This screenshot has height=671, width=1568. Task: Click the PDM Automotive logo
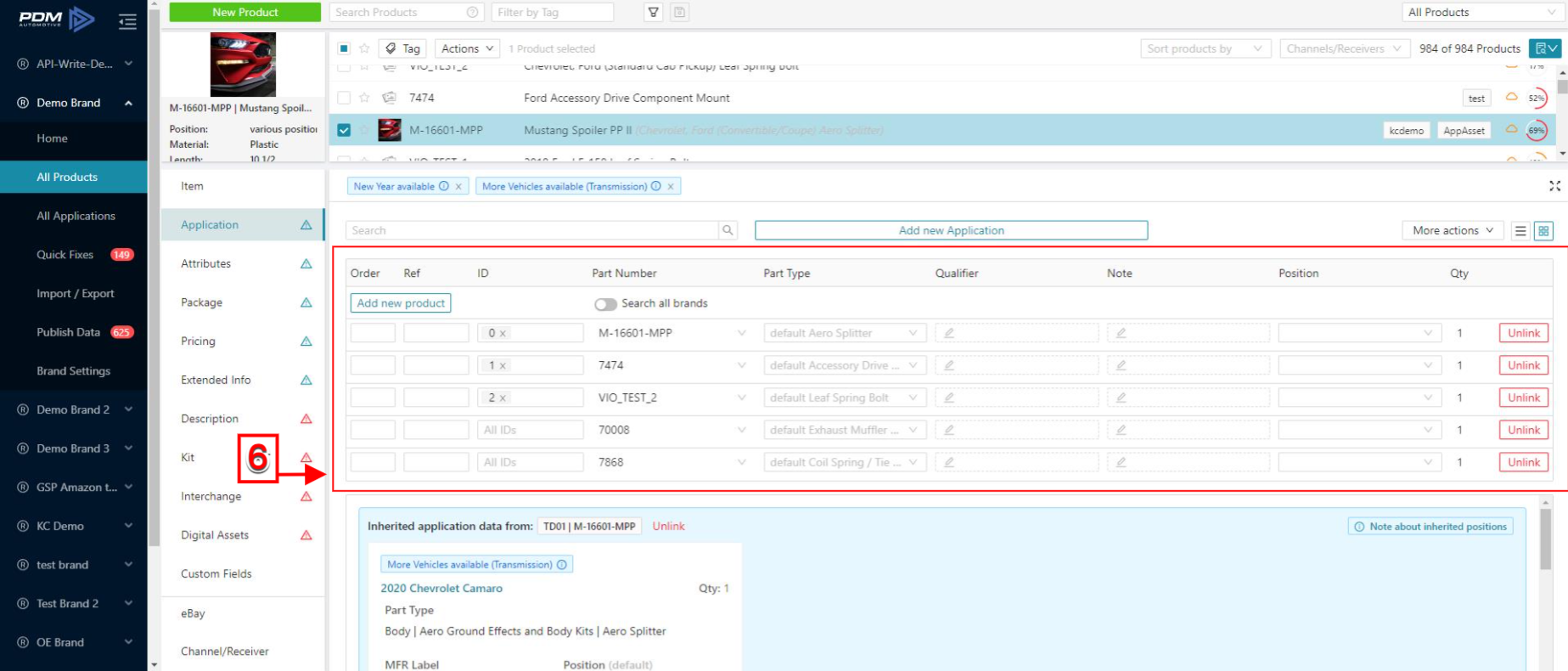tap(57, 19)
